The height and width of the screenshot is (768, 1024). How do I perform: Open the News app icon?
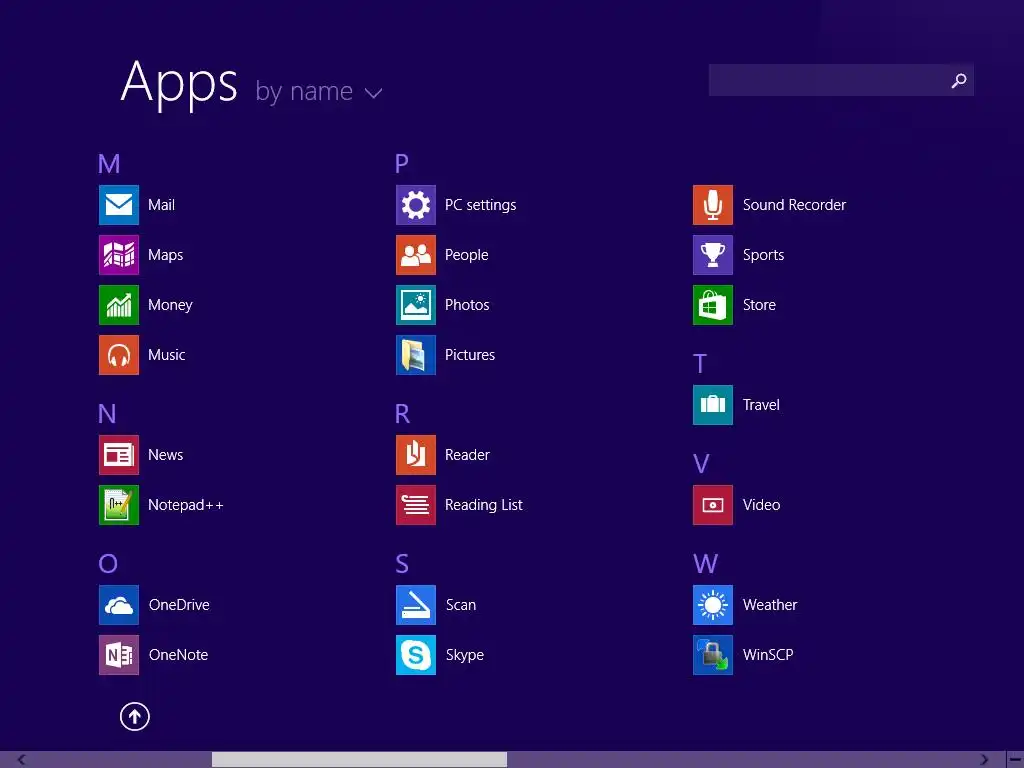(119, 455)
